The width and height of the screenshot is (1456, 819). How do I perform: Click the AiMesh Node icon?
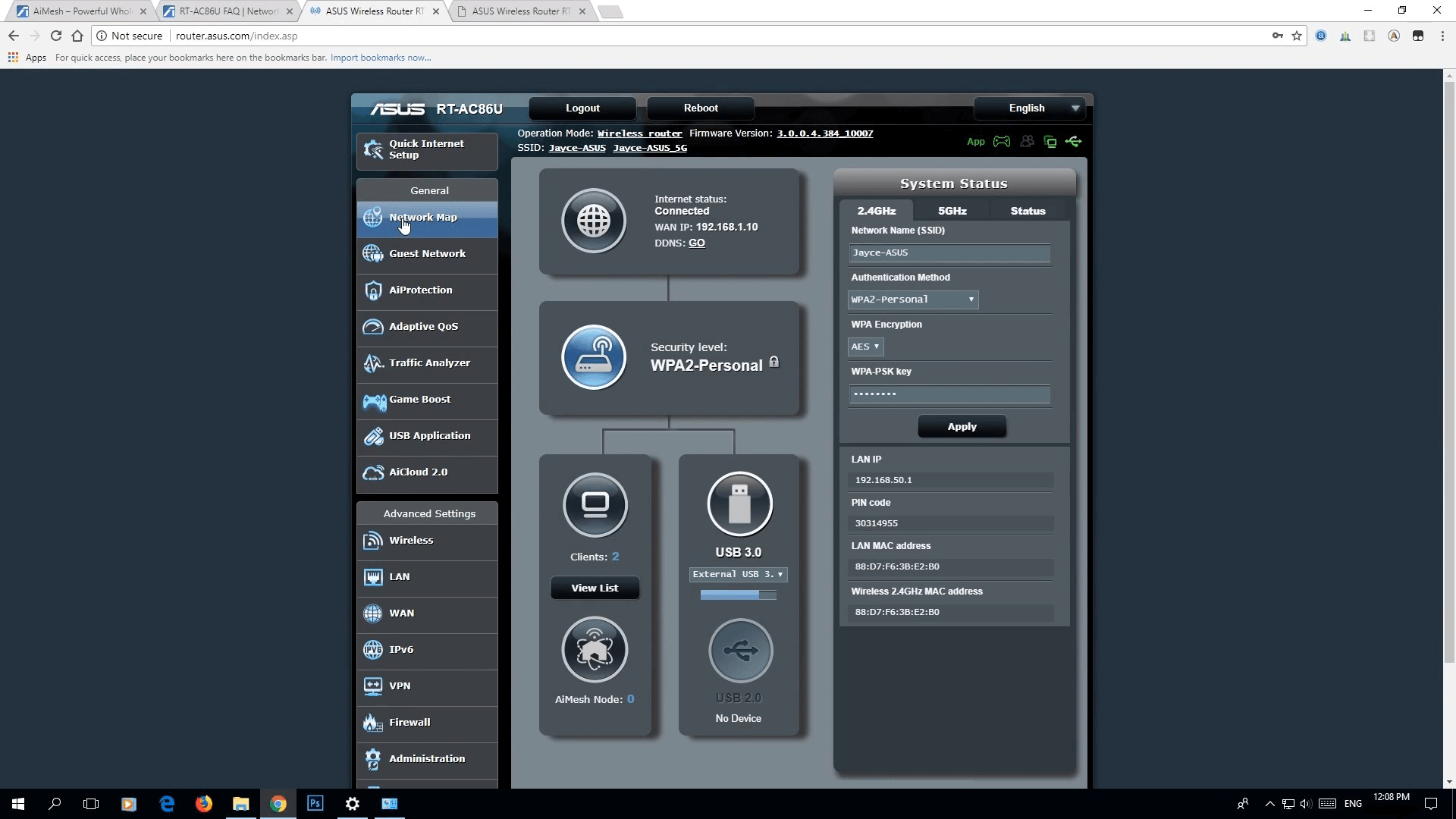pos(595,650)
